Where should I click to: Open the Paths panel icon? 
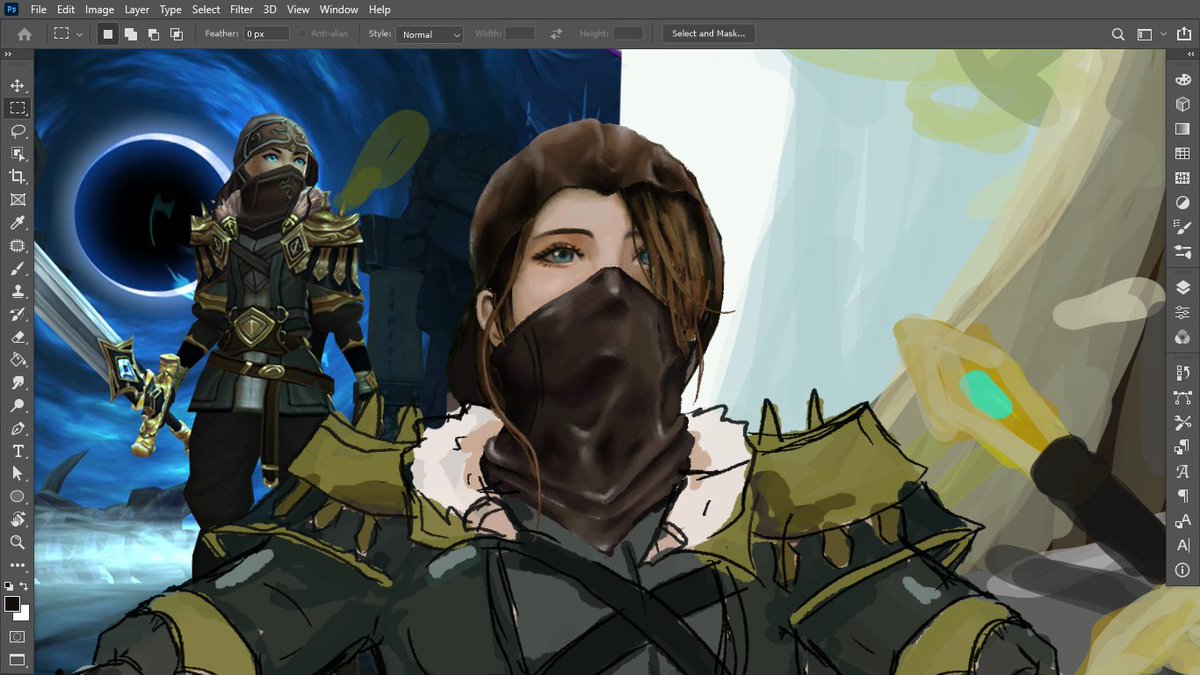pyautogui.click(x=1183, y=399)
